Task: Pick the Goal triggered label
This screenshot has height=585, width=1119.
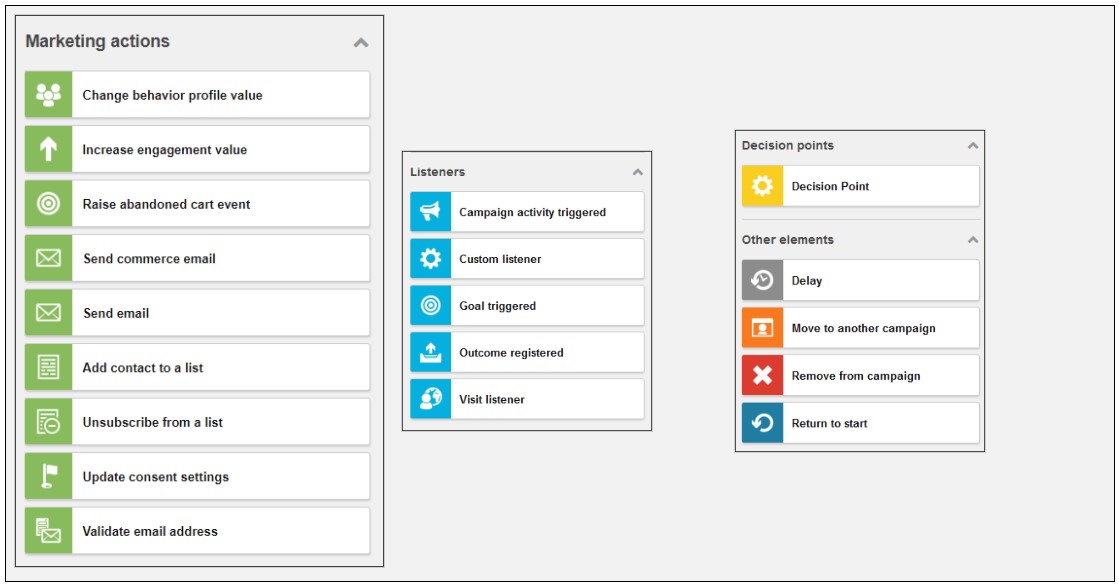Action: tap(497, 306)
